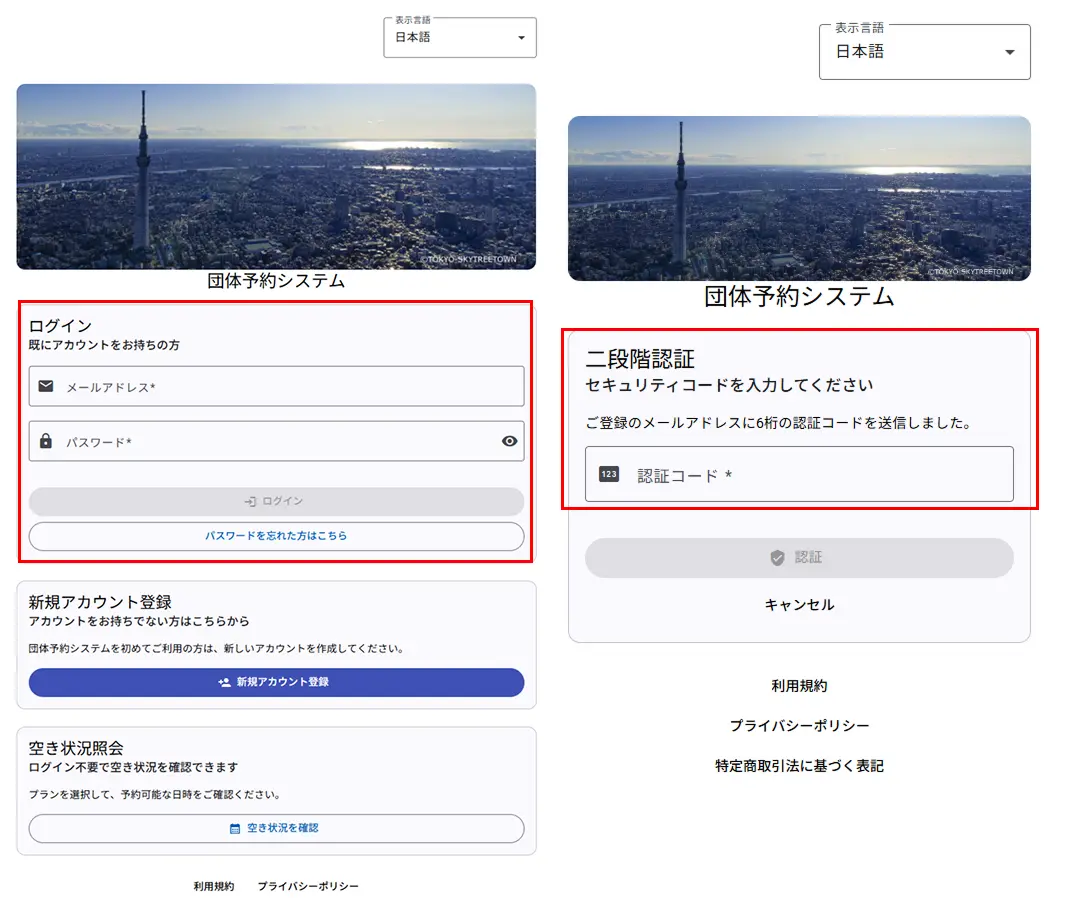The image size is (1065, 919).
Task: Open the left 表示言語 language dropdown
Action: click(459, 37)
